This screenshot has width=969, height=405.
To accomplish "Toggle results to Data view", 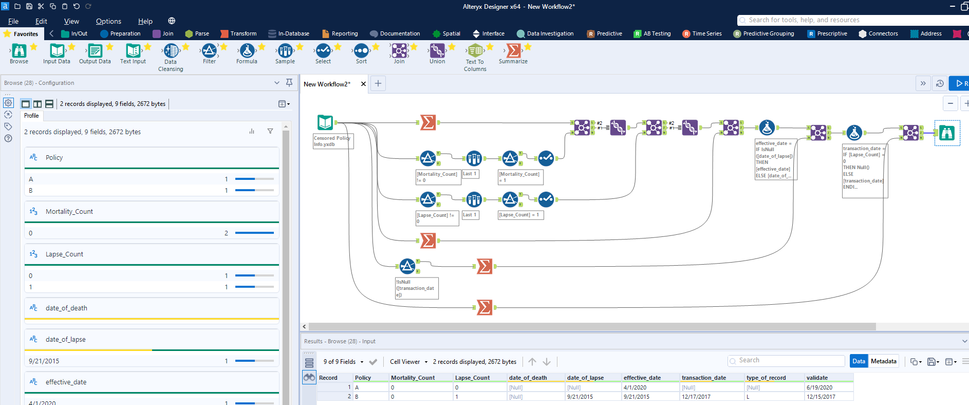I will (x=858, y=362).
